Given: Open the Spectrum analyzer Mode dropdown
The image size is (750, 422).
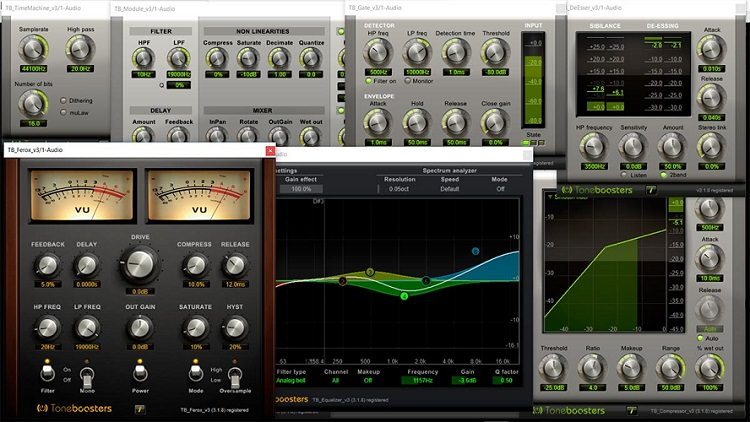Looking at the screenshot, I should [x=499, y=188].
